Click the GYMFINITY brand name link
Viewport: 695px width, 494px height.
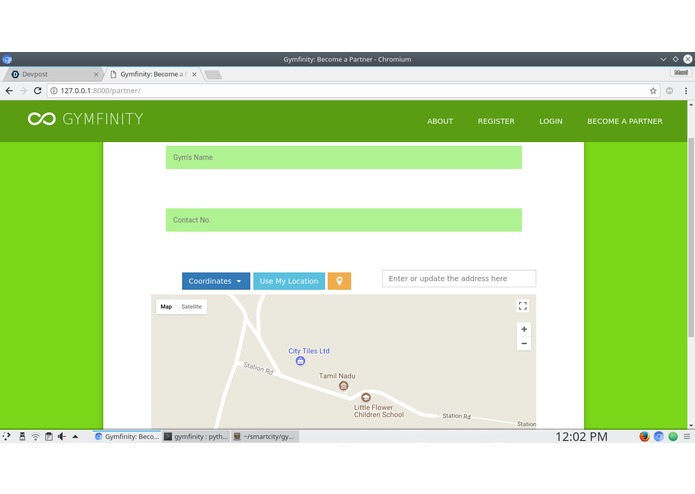103,119
